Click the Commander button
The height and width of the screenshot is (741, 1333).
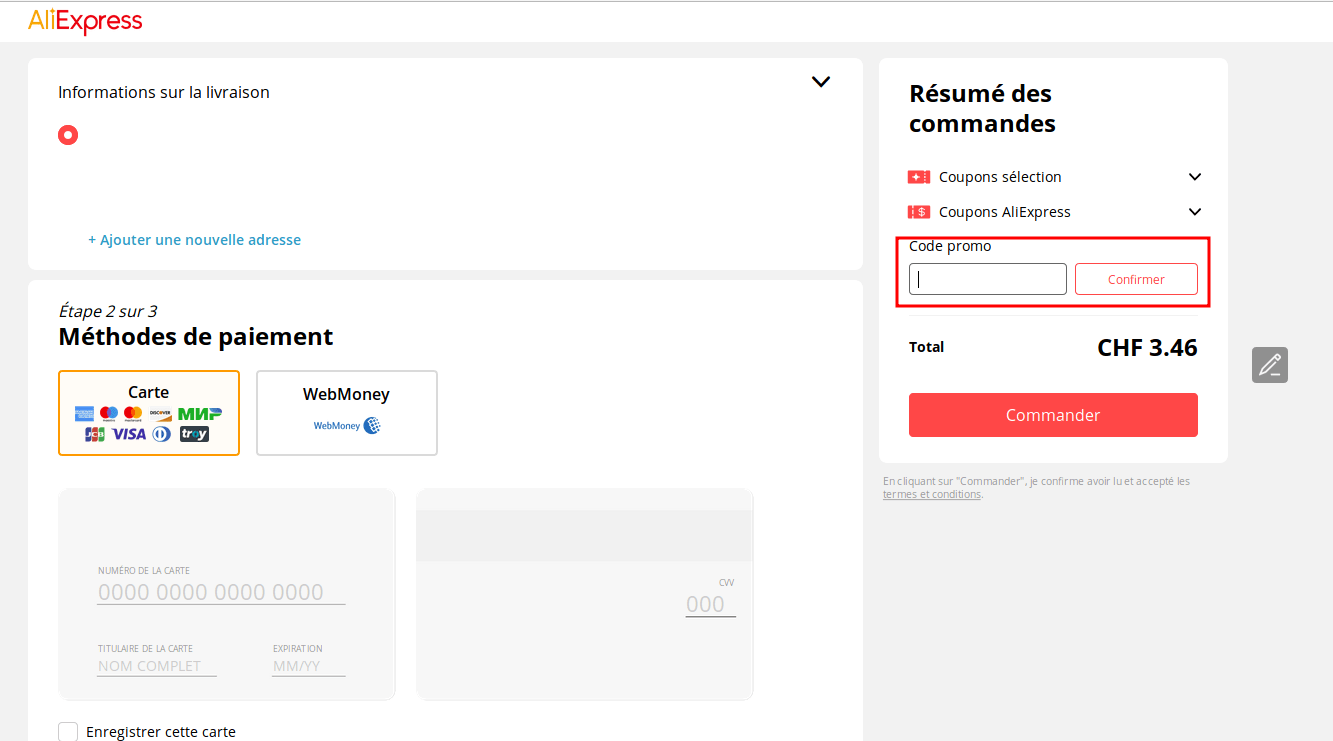1053,414
